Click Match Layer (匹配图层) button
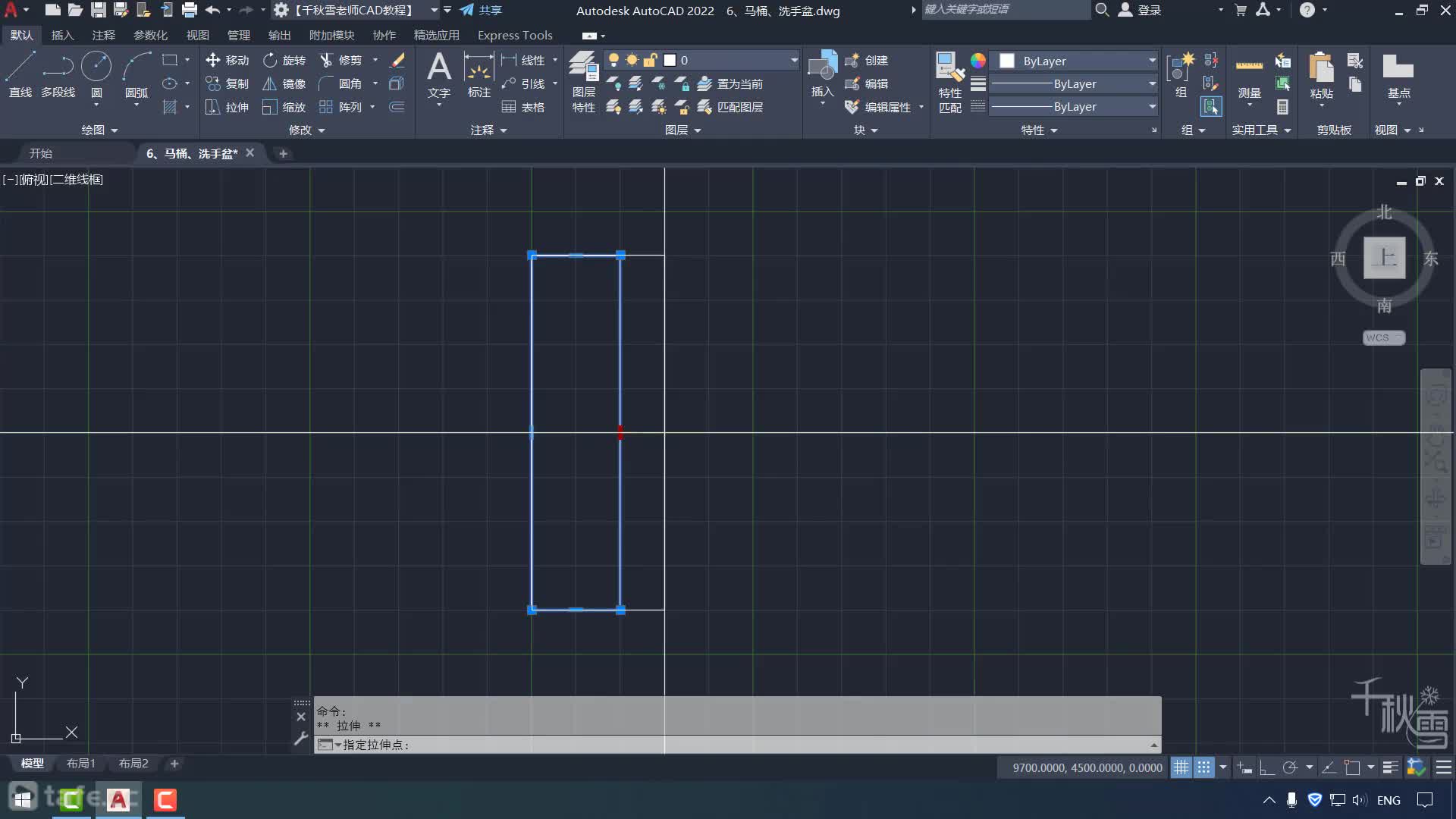Image resolution: width=1456 pixels, height=819 pixels. pyautogui.click(x=730, y=107)
